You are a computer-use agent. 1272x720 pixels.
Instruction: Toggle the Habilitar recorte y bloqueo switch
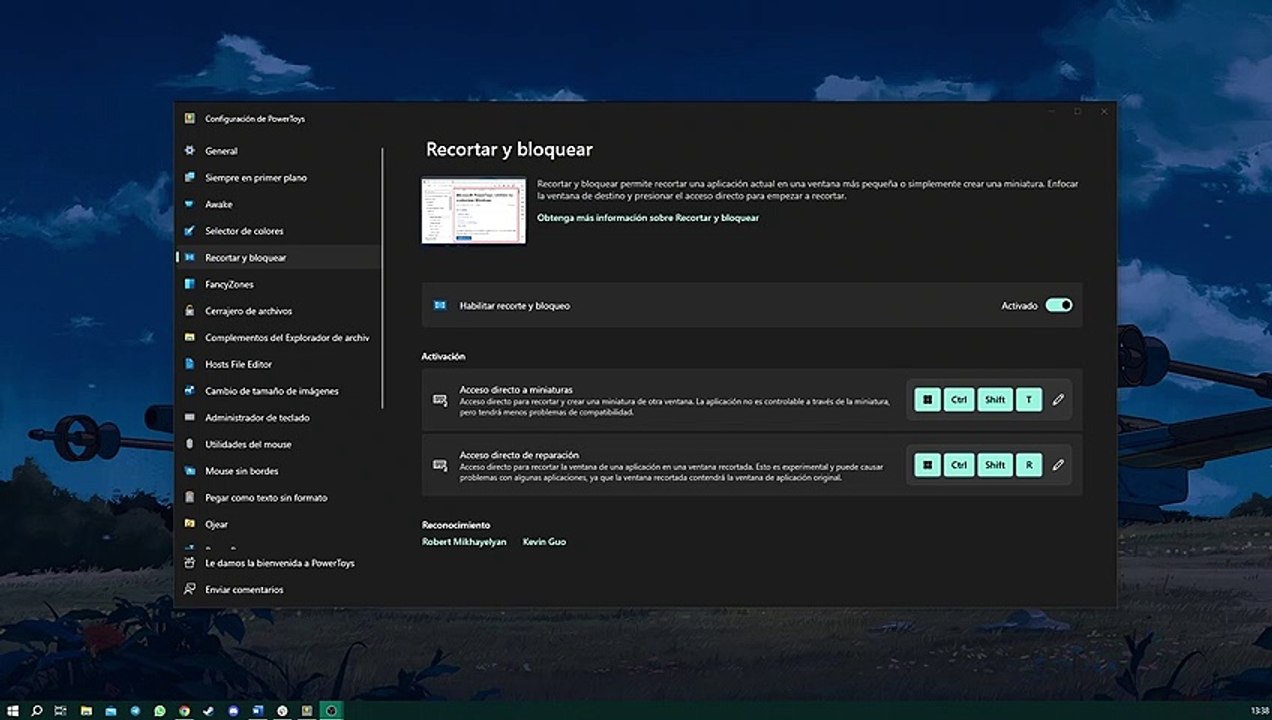1059,305
